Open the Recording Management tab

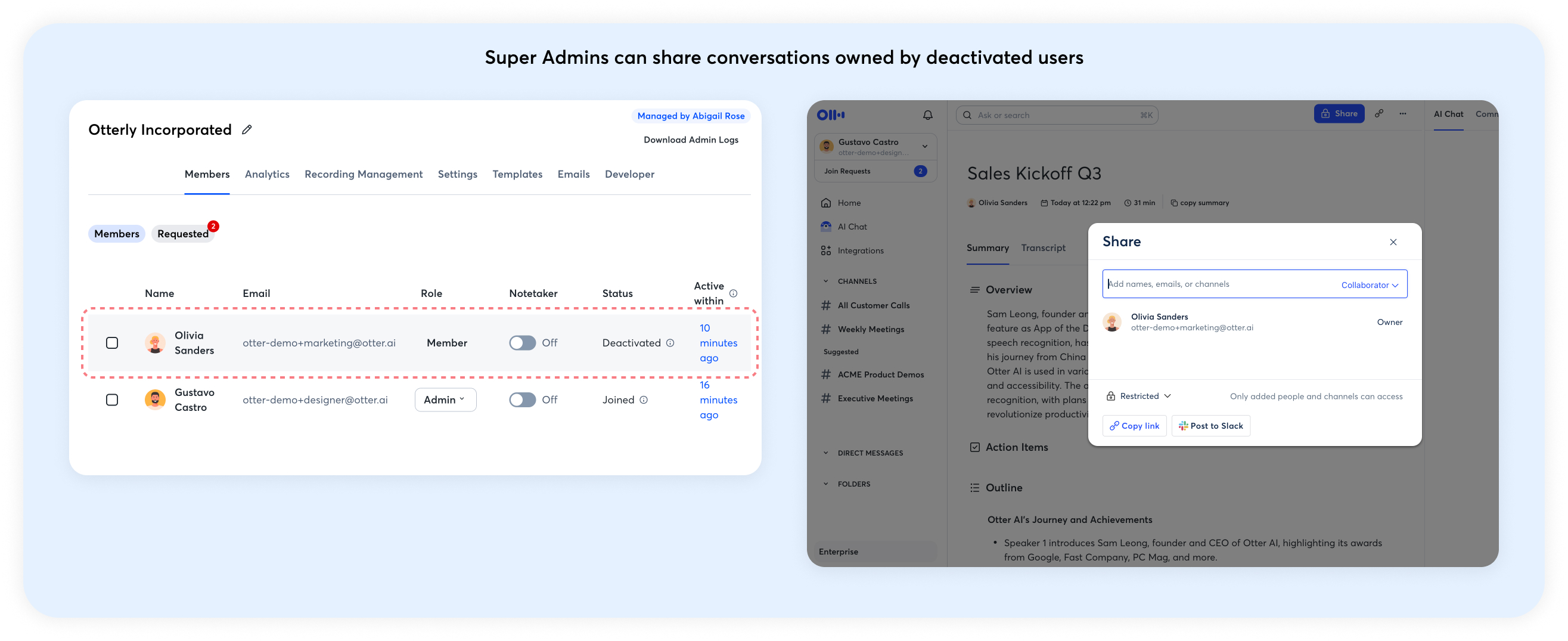point(364,174)
